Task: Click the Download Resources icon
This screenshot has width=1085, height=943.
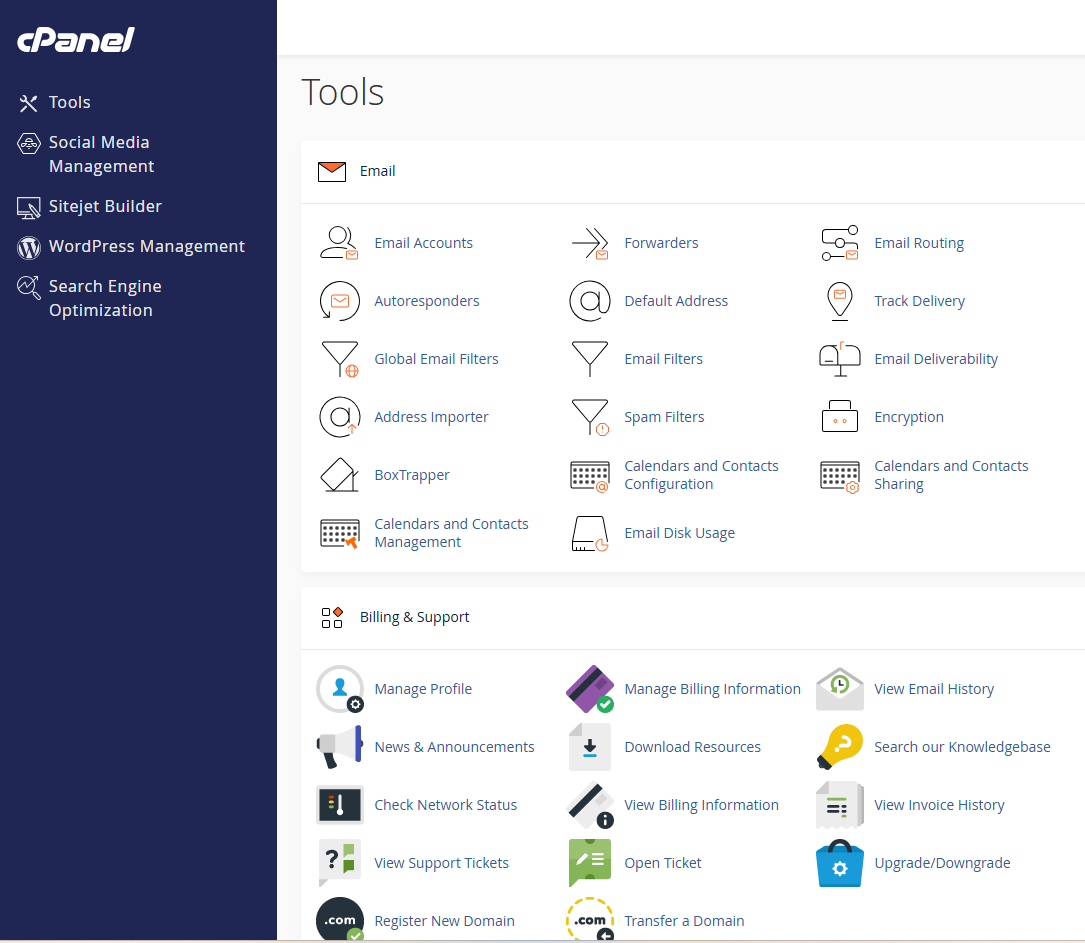Action: [590, 747]
